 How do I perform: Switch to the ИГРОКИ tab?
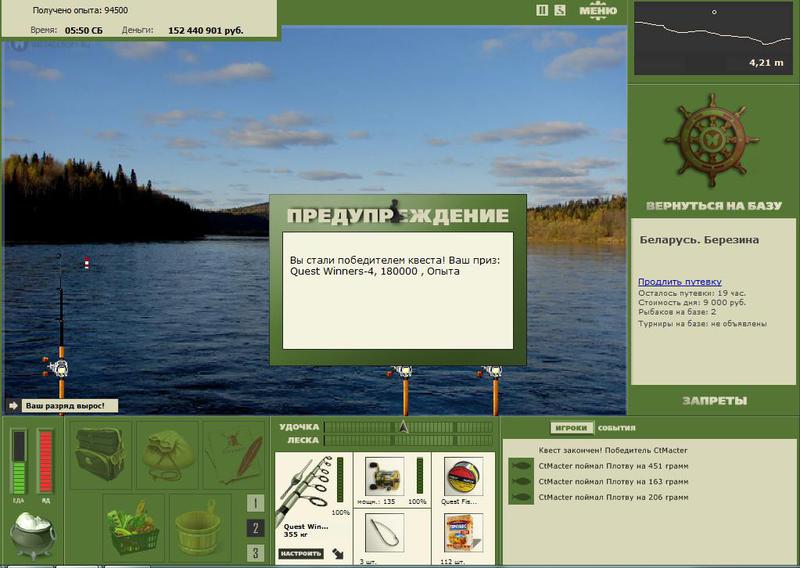coord(572,428)
